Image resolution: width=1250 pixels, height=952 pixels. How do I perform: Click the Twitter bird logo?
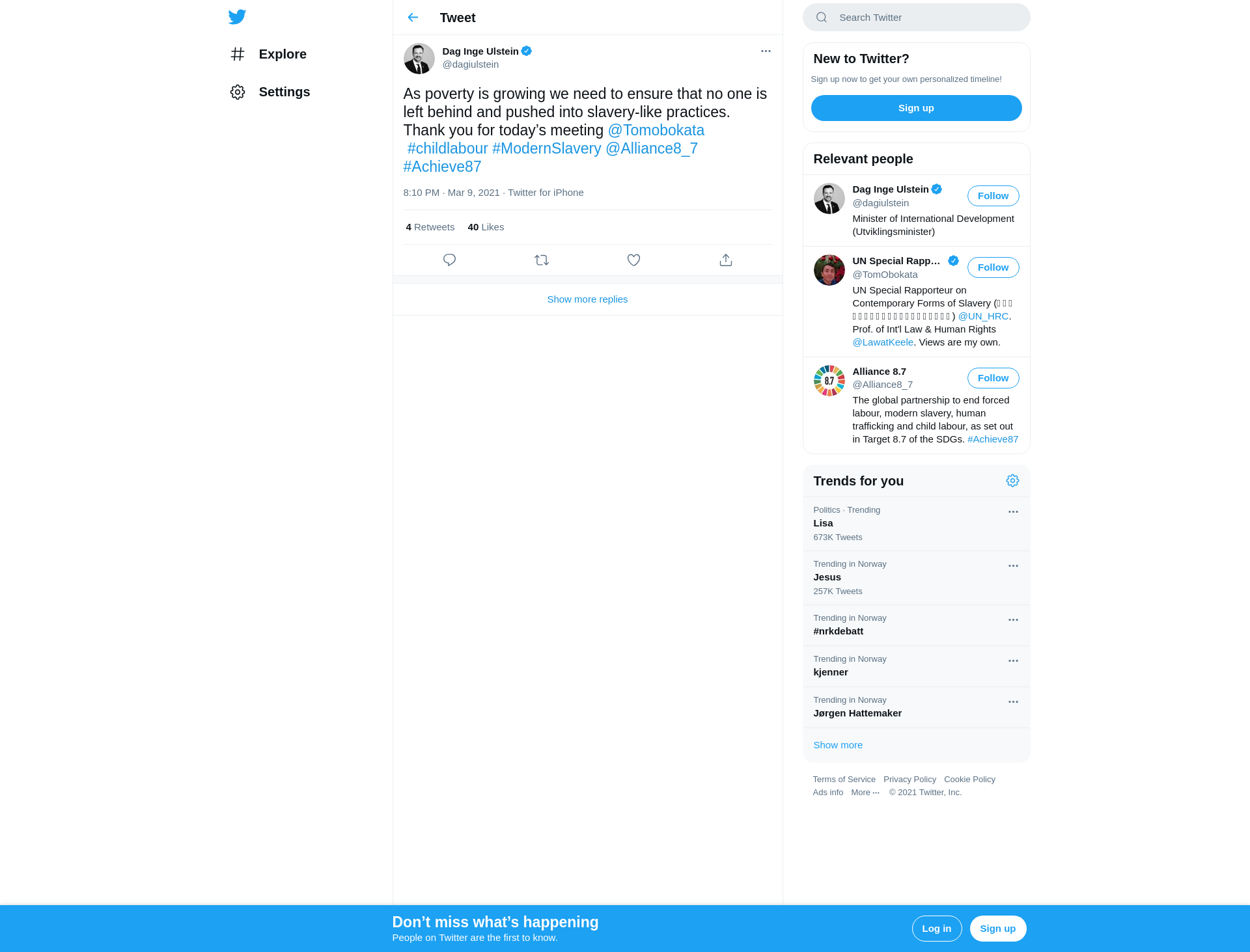(x=237, y=17)
